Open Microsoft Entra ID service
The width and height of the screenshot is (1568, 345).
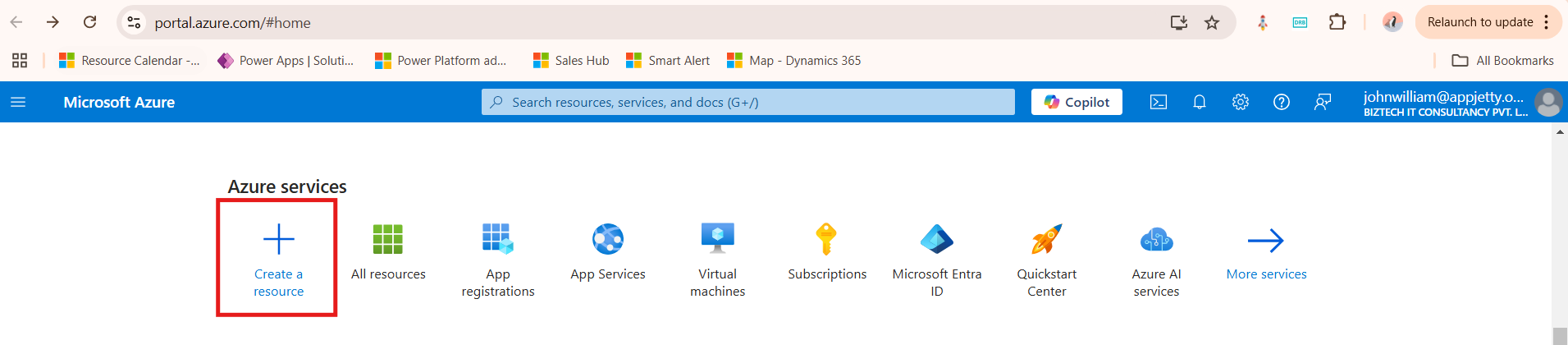937,258
